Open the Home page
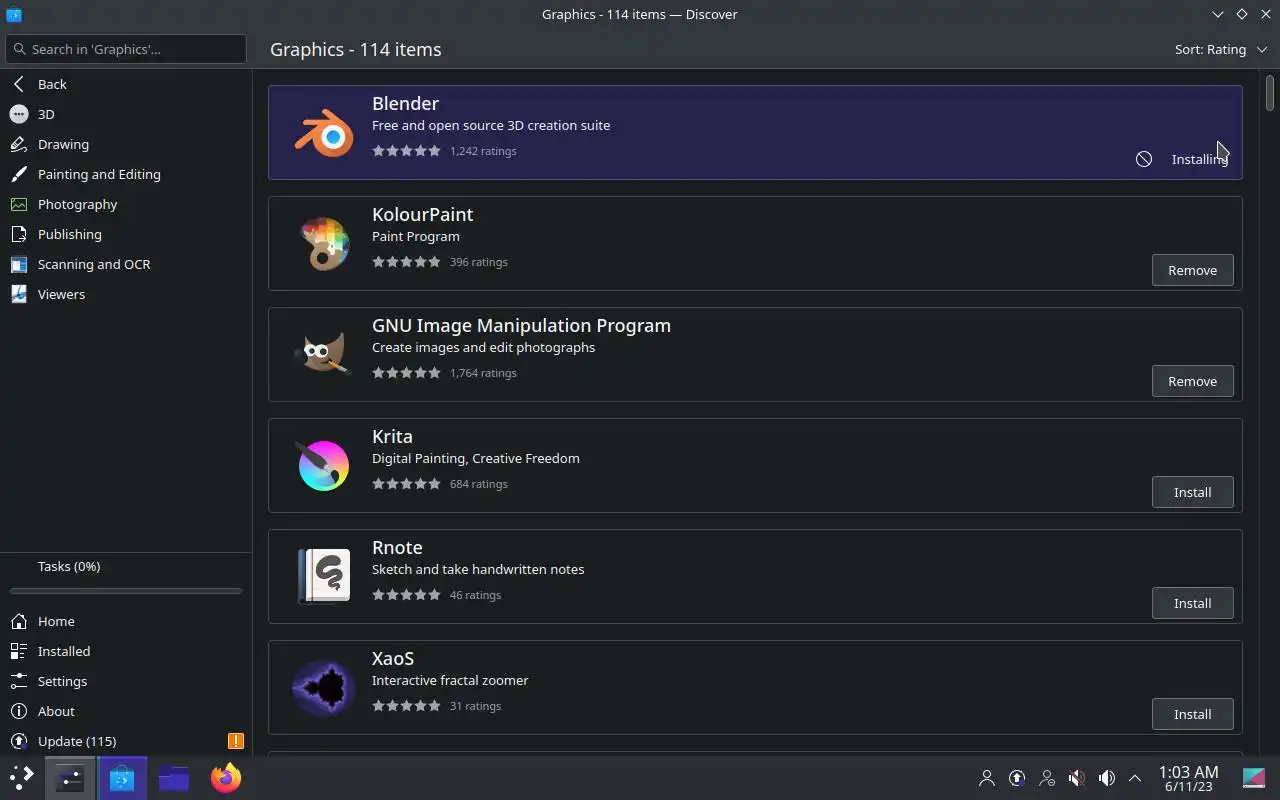 pyautogui.click(x=126, y=621)
